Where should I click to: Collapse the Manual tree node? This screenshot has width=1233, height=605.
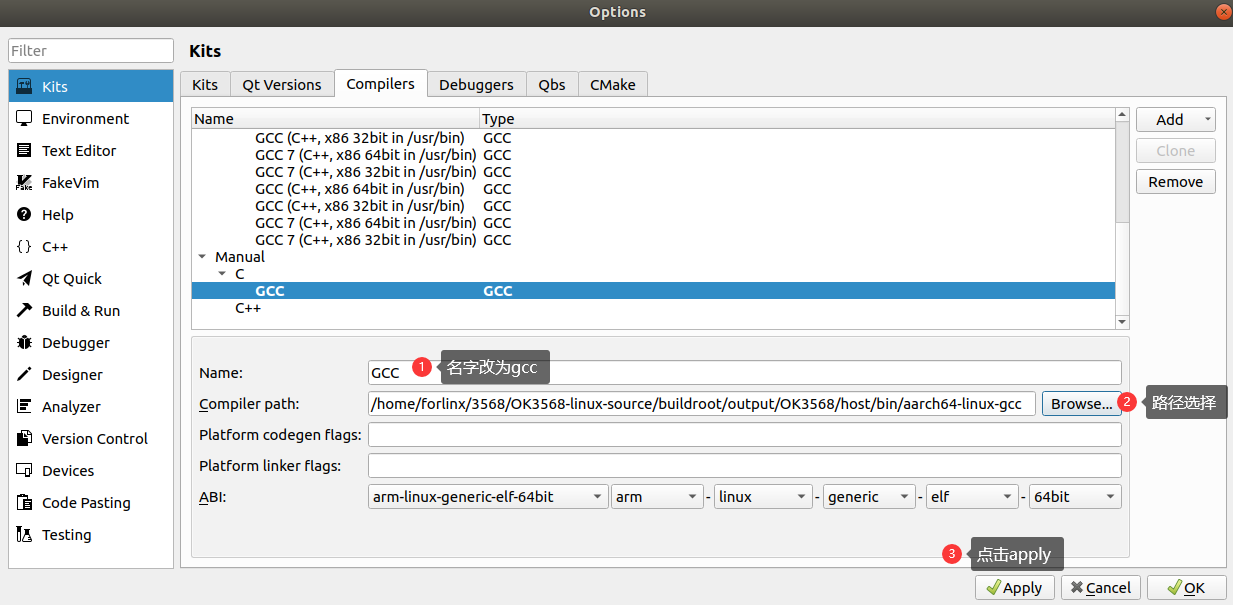[203, 257]
